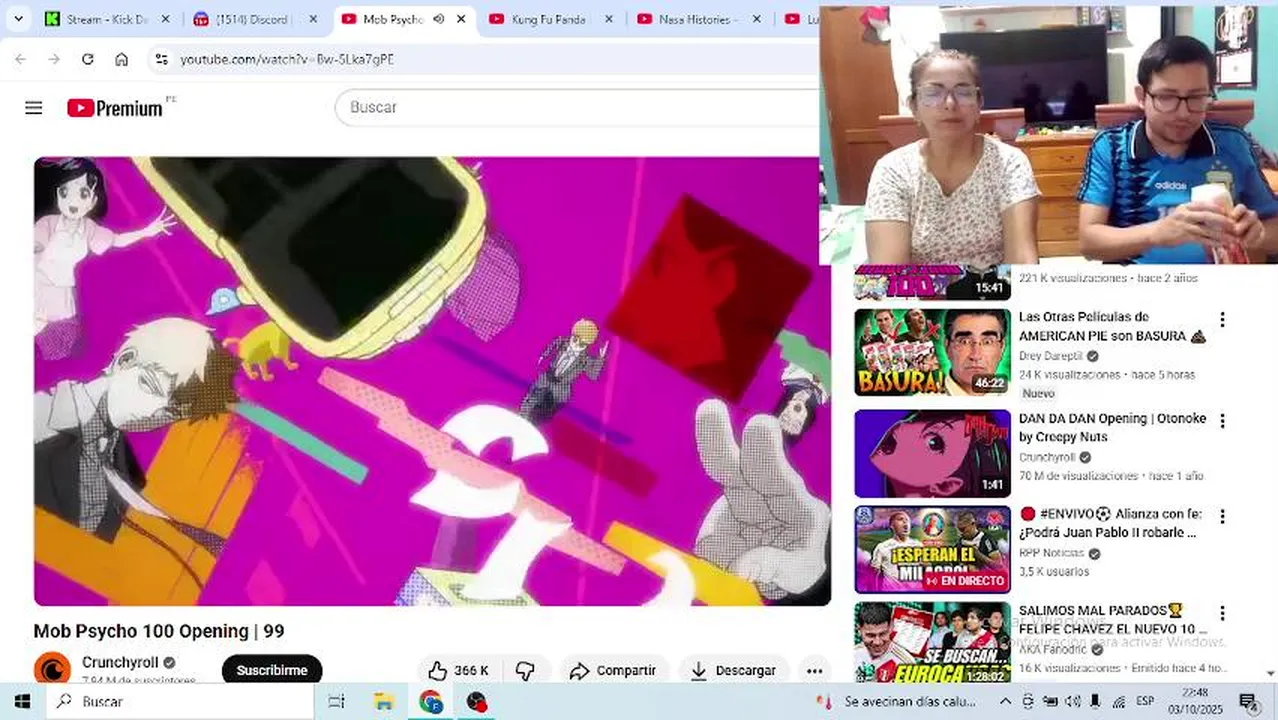
Task: Open the Crunchyroll channel name link
Action: 120,662
